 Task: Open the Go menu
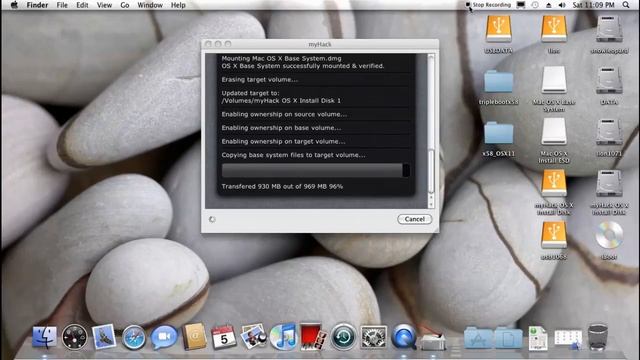[125, 5]
